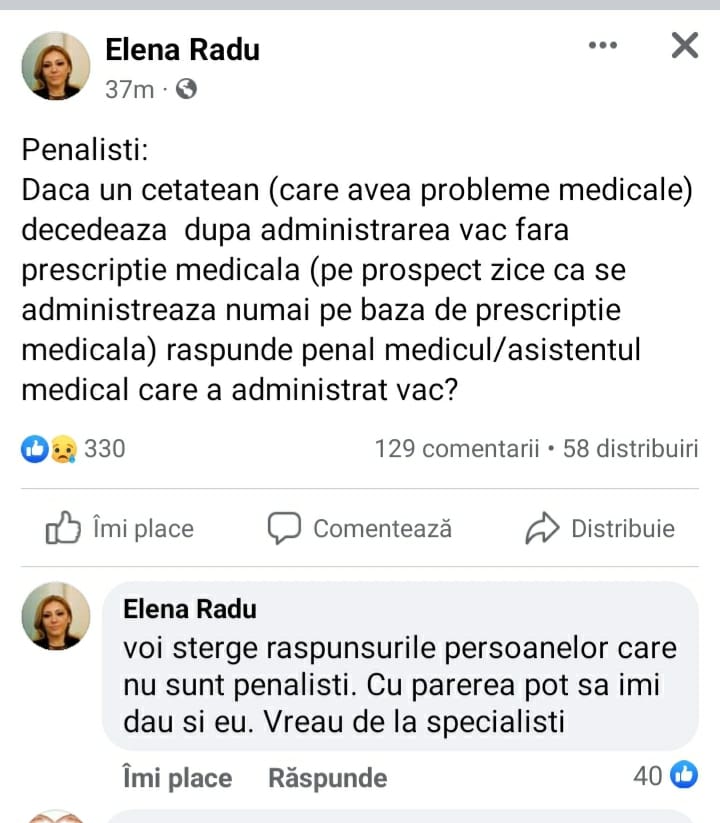Open the three-dot post options menu

602,46
